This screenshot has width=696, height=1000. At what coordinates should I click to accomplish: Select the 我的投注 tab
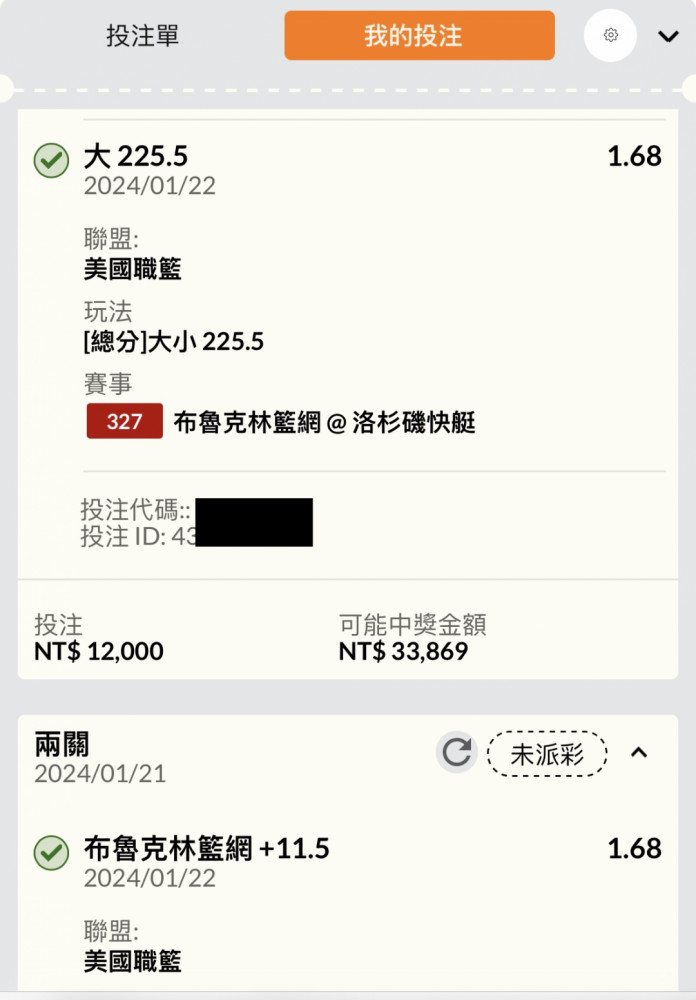[419, 36]
